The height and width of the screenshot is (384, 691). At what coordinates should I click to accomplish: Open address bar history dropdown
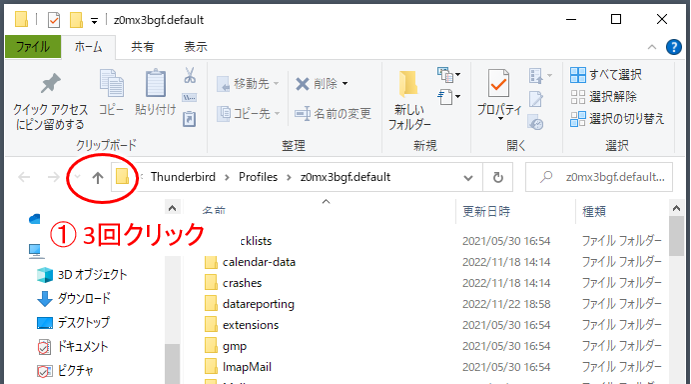click(x=468, y=177)
